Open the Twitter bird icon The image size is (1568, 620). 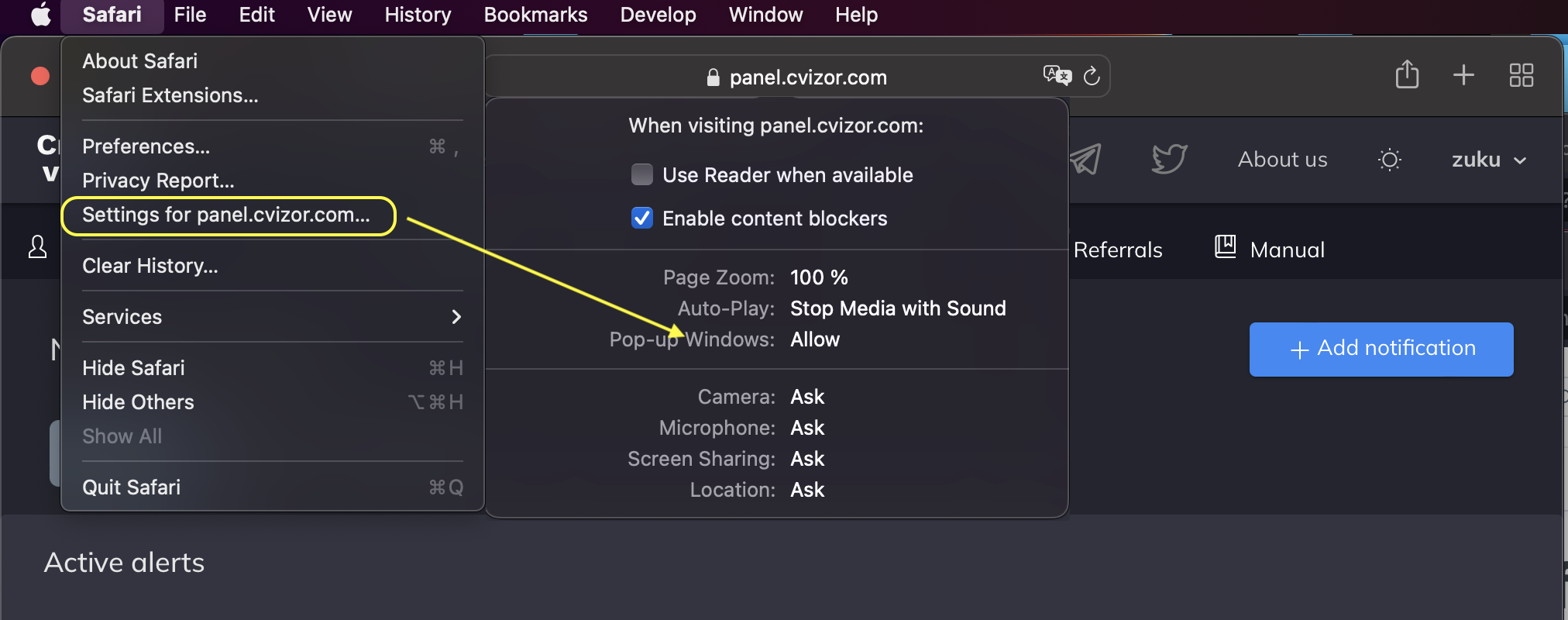1169,160
